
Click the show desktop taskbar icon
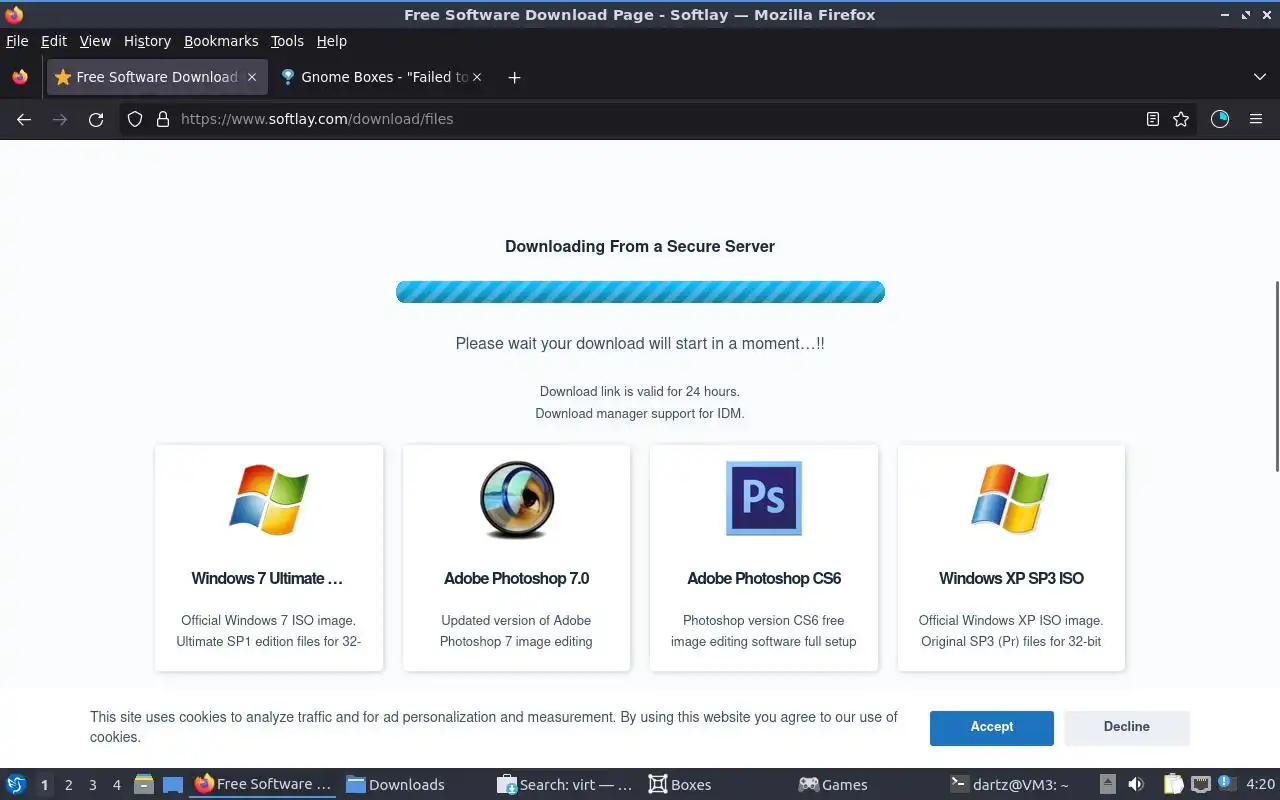point(173,785)
